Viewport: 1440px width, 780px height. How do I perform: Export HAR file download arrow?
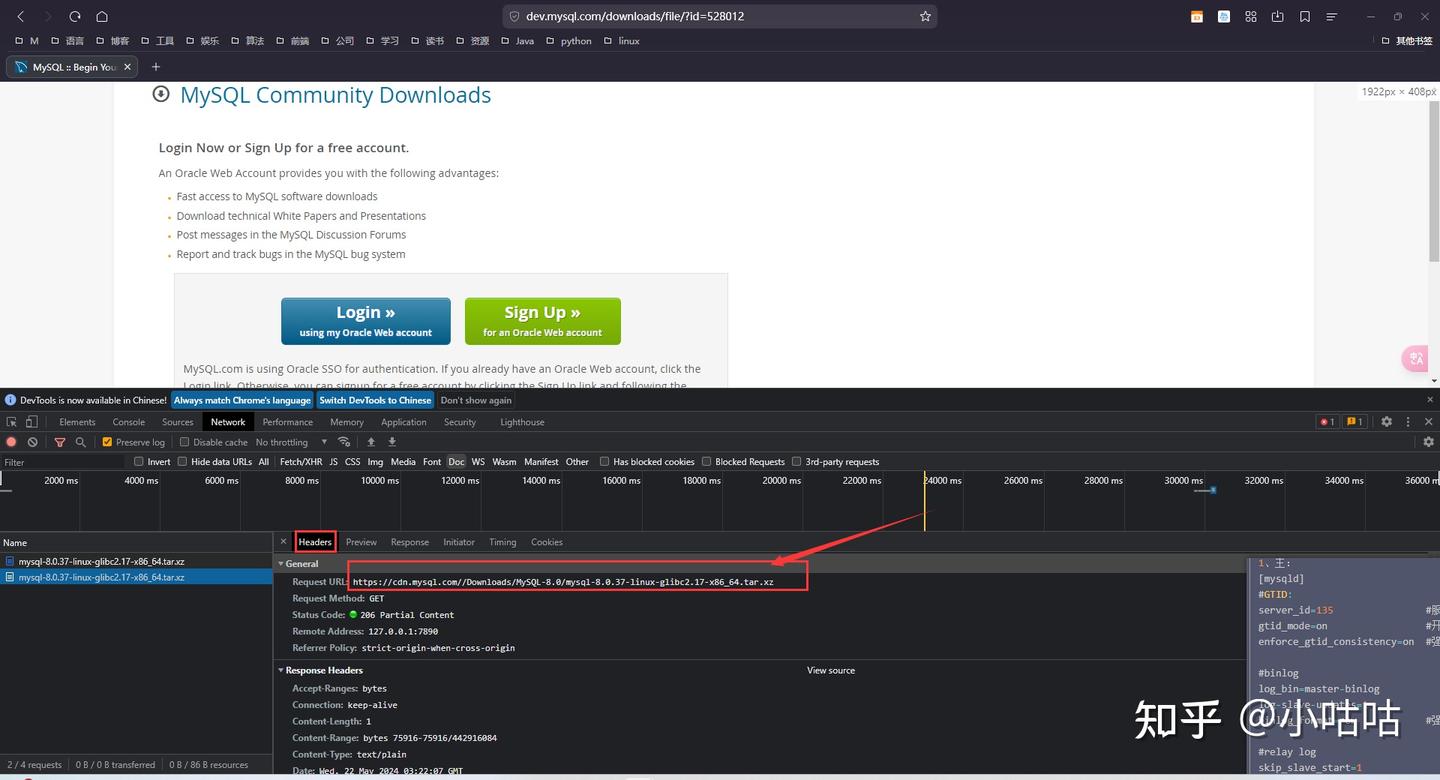click(392, 442)
